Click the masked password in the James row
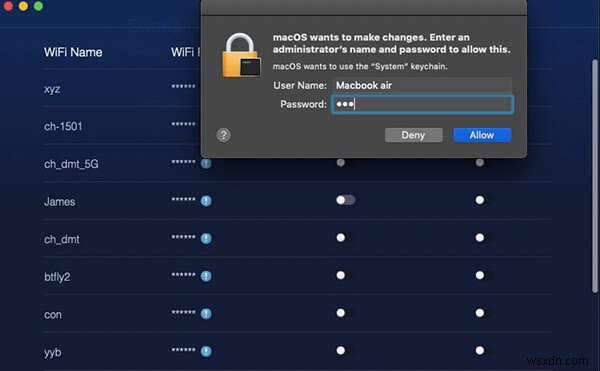The height and width of the screenshot is (371, 600). 183,200
